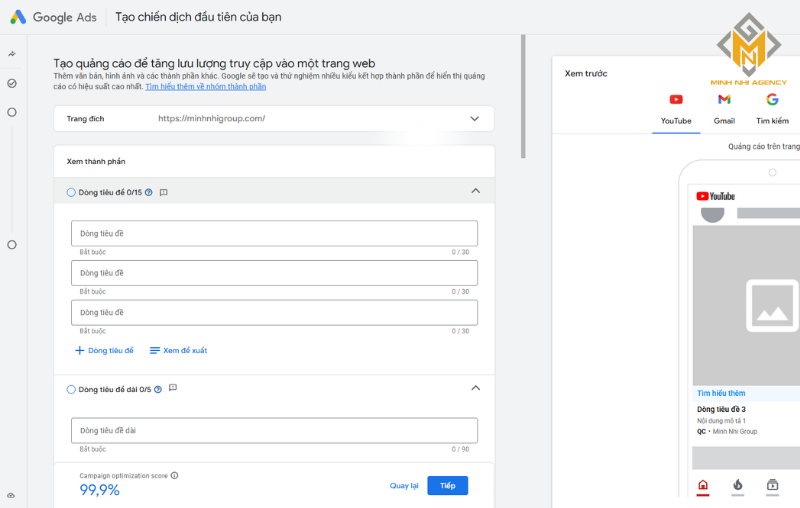Open help icon next to Dòng tiêu đề dài 0/5

(x=158, y=389)
